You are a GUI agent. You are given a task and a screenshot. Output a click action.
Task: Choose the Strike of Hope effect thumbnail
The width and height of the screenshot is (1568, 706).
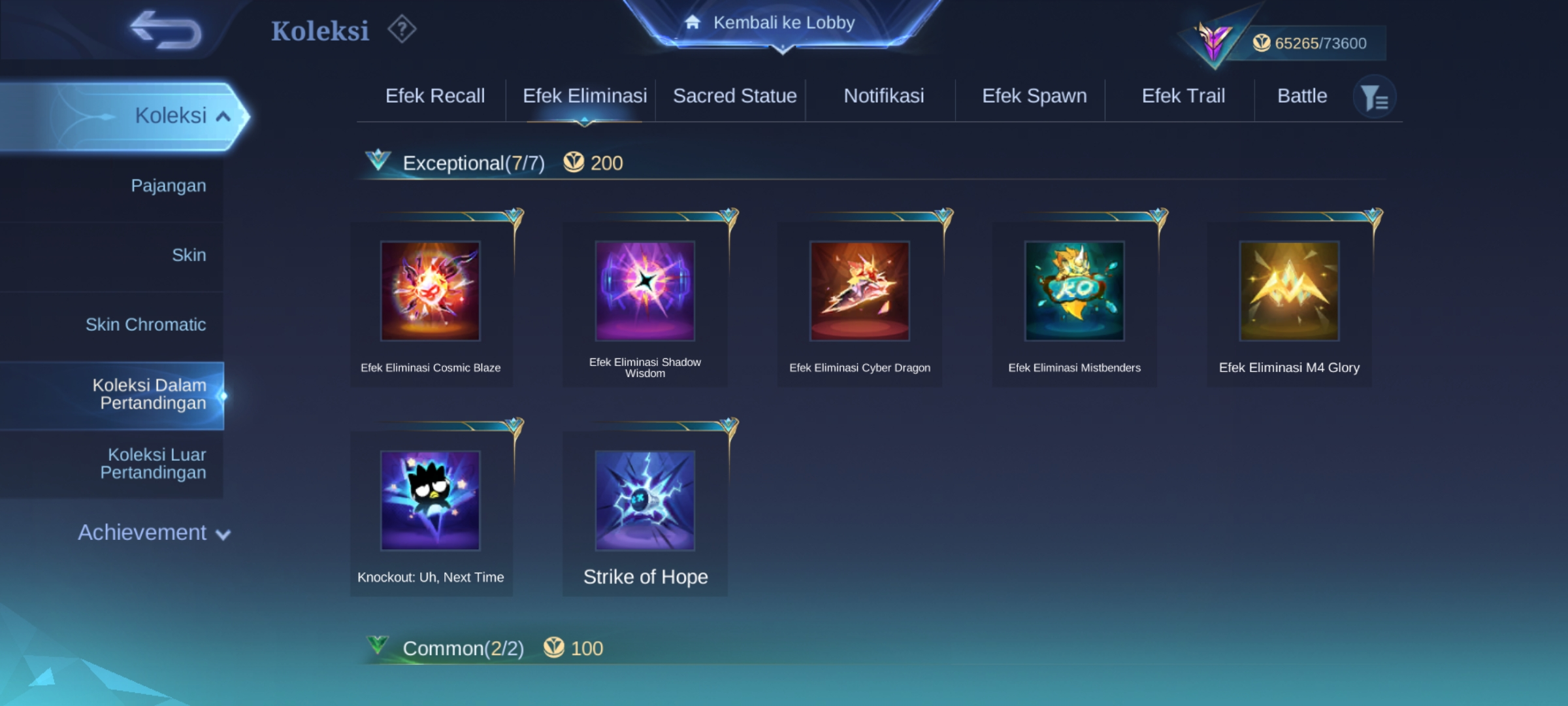pos(645,500)
